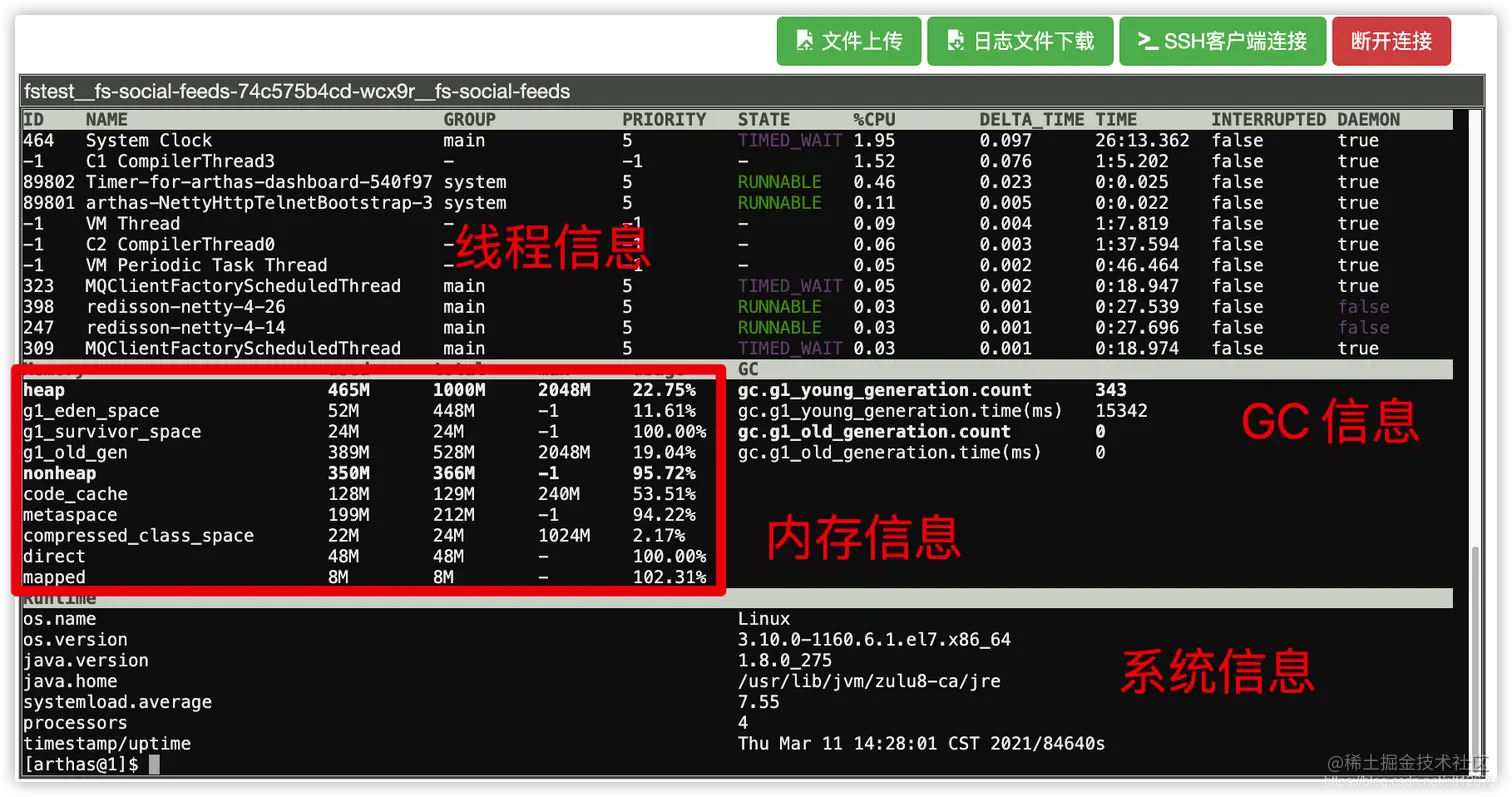Click the [arthas@1]$ prompt text
Viewport: 1512px width, 797px height.
click(x=81, y=765)
